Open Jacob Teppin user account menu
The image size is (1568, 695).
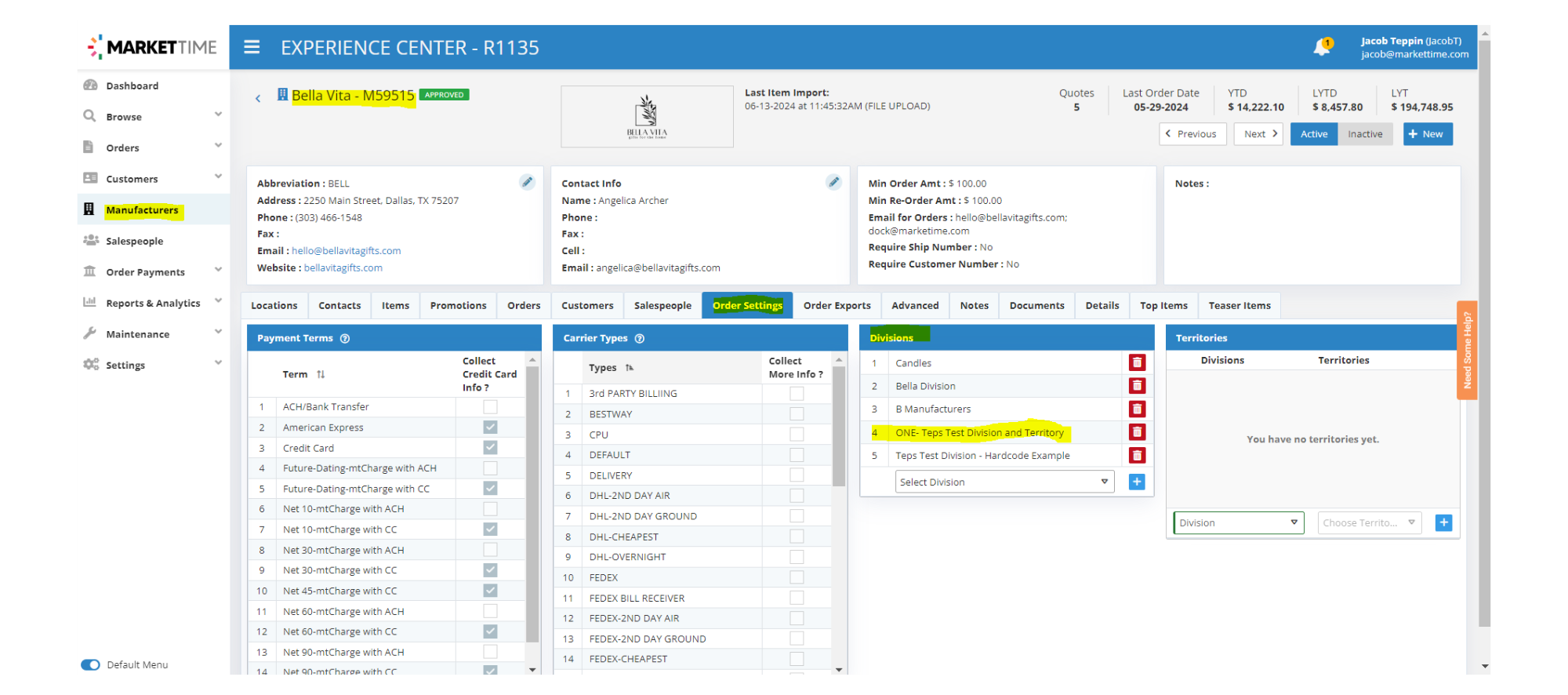[x=1414, y=47]
